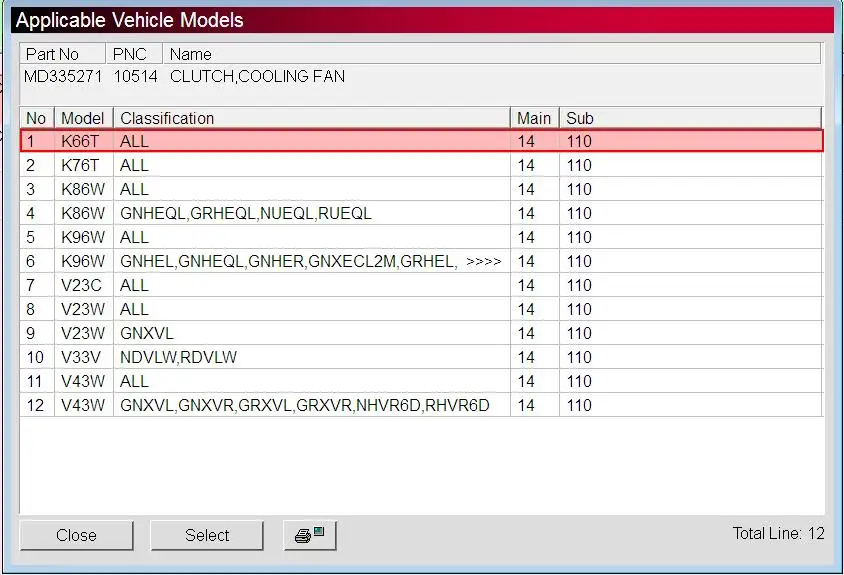
Task: Select row 2 model K76T
Action: [421, 165]
